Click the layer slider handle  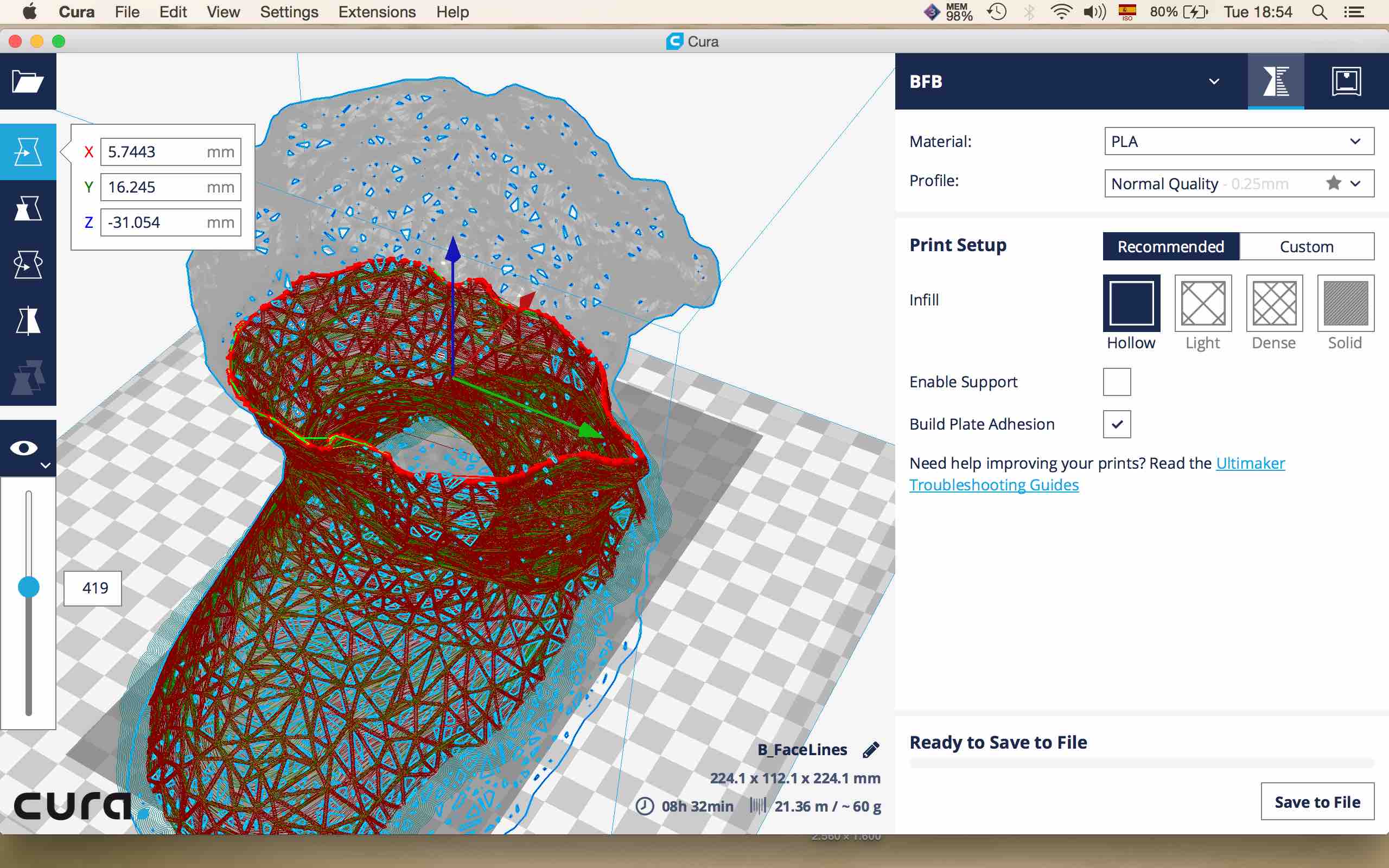point(29,586)
